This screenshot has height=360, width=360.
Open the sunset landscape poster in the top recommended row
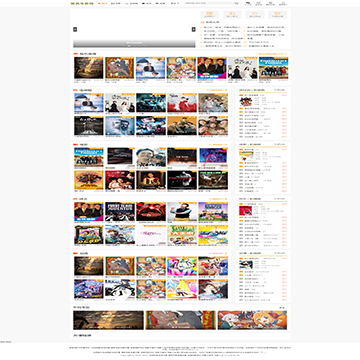pyautogui.click(x=88, y=69)
